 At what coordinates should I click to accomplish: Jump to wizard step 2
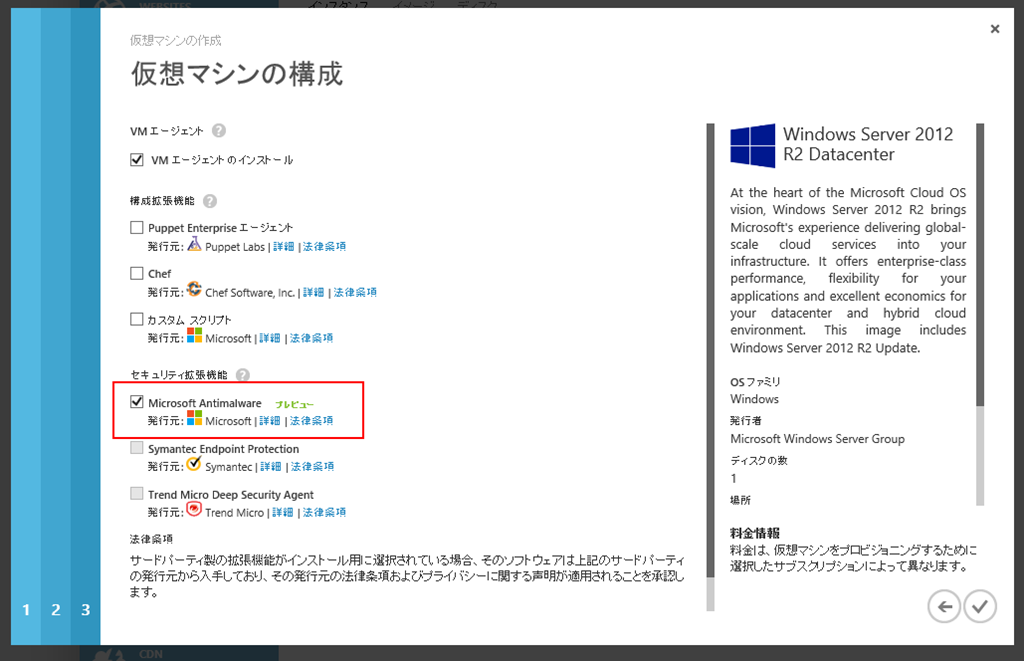tap(56, 610)
